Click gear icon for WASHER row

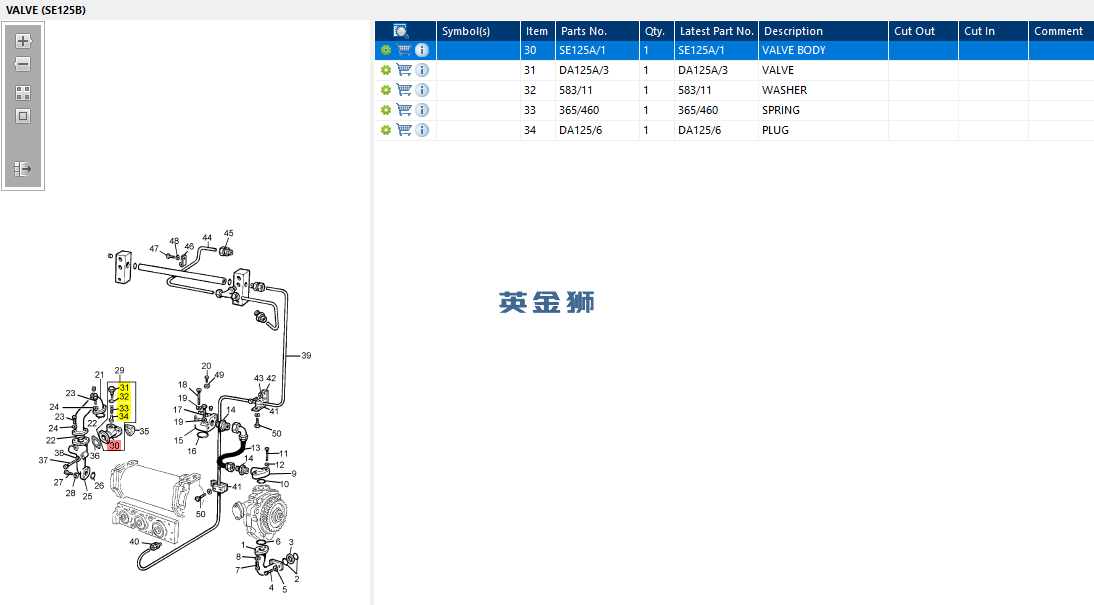coord(386,90)
